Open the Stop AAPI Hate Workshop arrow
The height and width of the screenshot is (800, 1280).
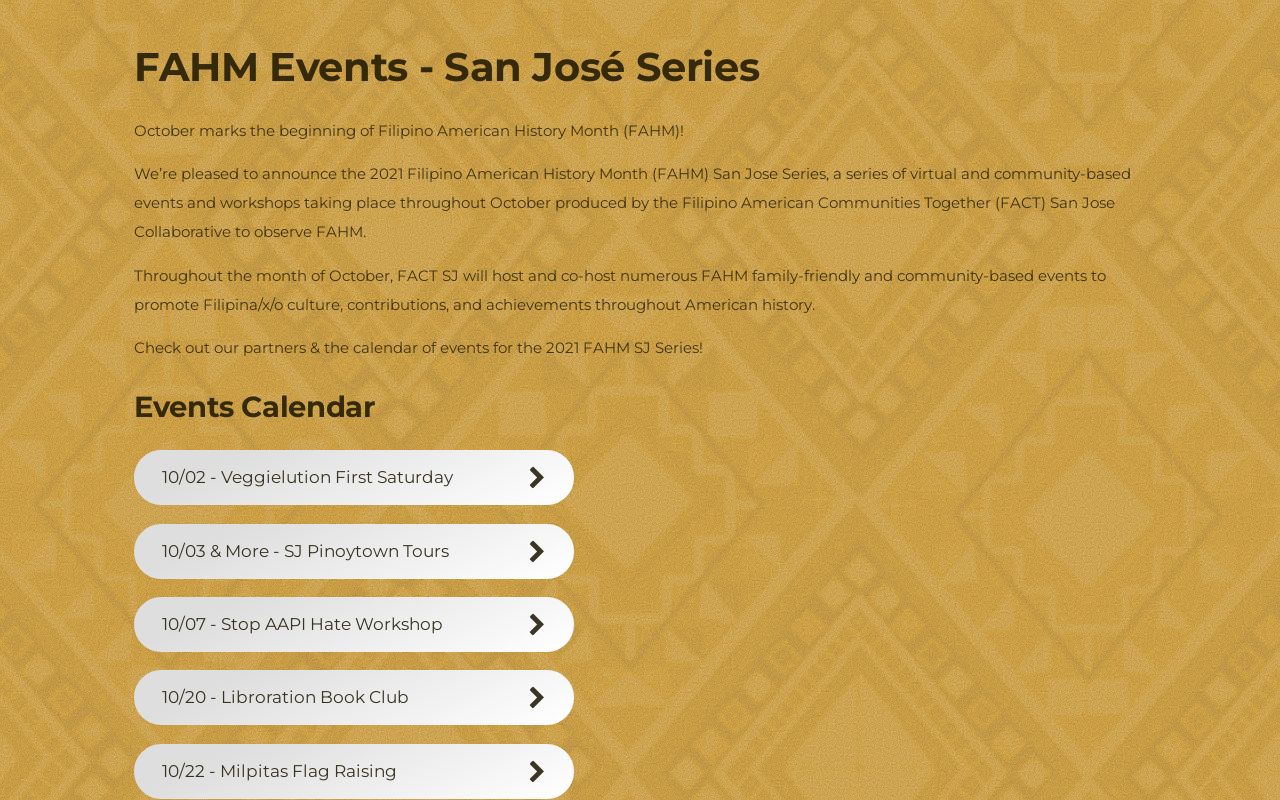537,624
